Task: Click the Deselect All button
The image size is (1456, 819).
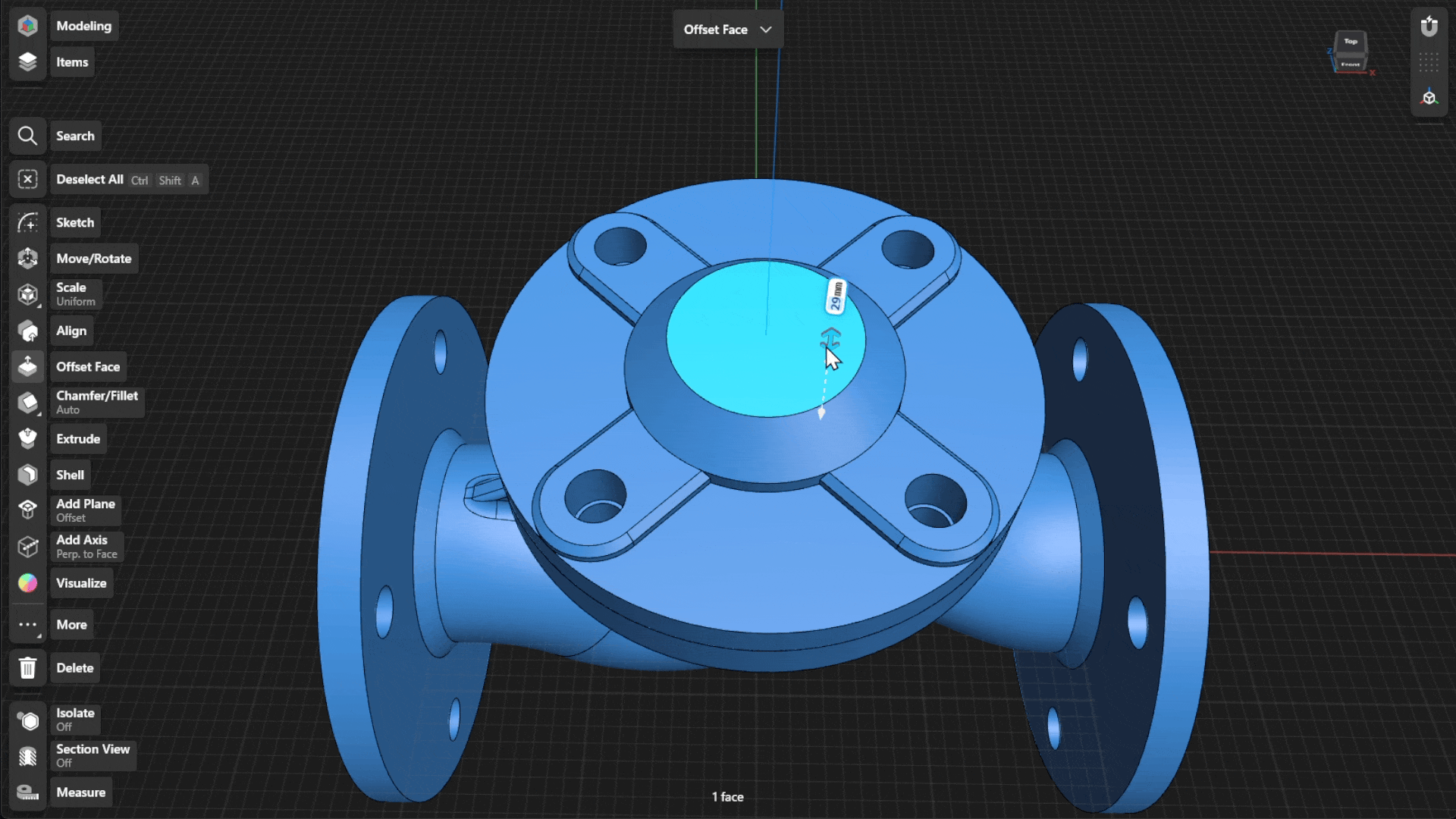Action: coord(89,180)
